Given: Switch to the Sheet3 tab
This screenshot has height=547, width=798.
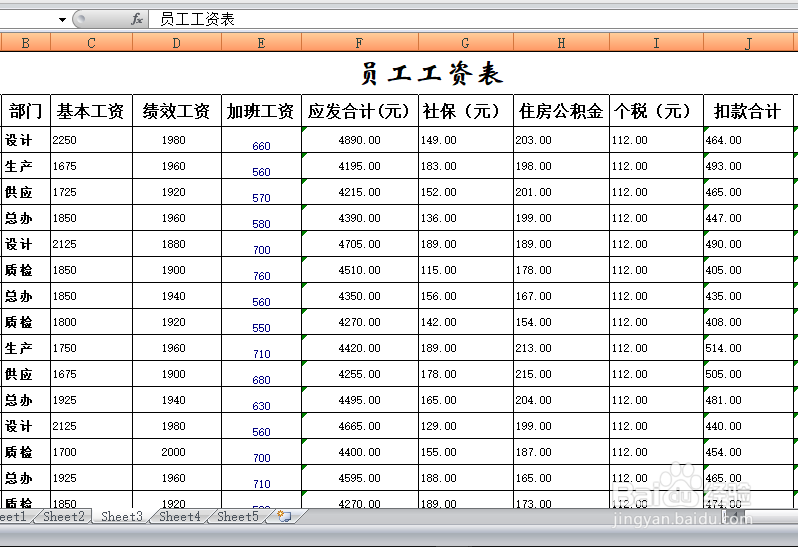Looking at the screenshot, I should (x=122, y=516).
